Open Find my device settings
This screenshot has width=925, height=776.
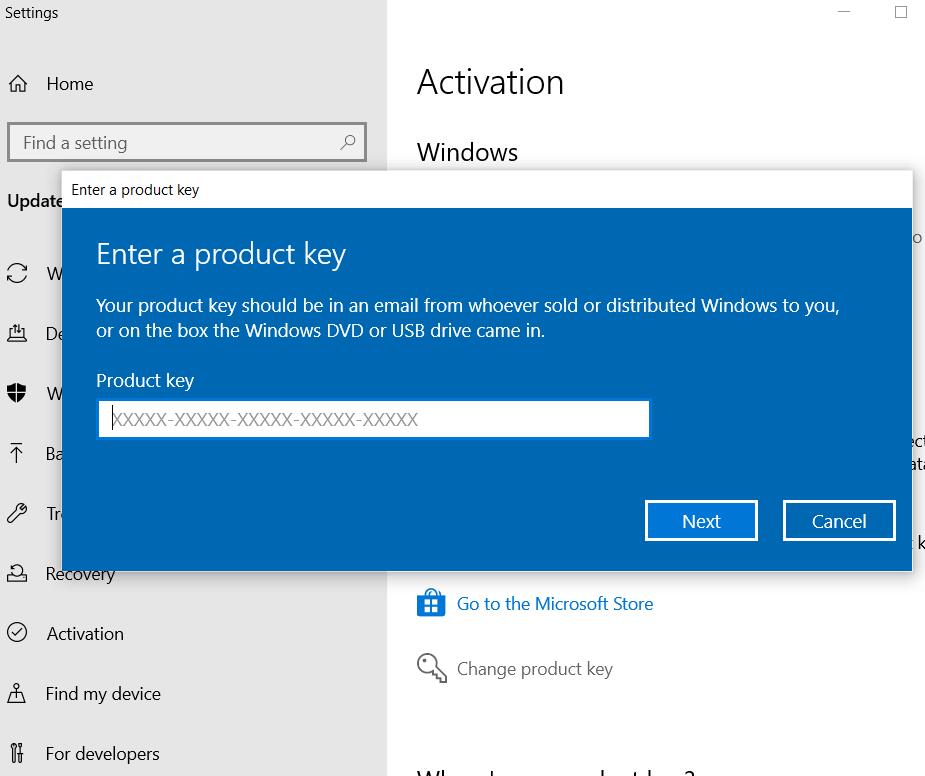click(103, 694)
